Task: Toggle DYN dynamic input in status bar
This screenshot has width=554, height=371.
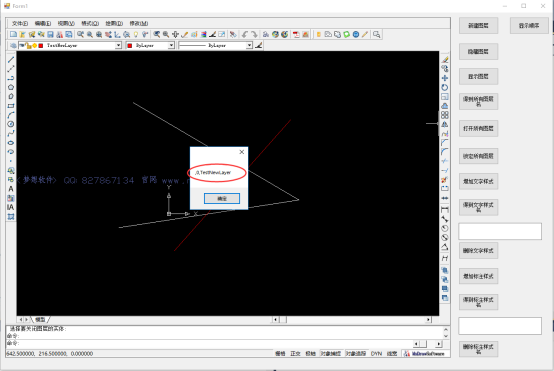Action: (376, 353)
